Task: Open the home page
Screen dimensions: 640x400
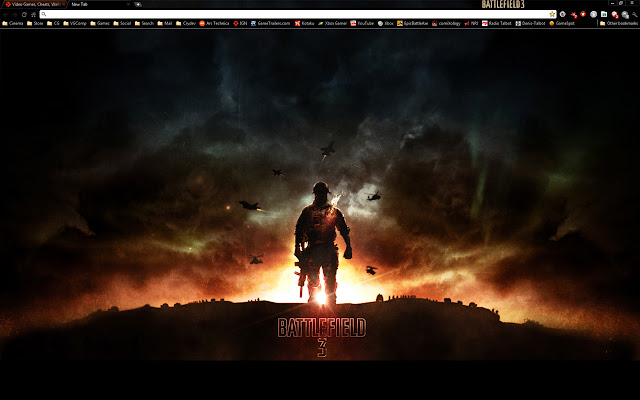Action: pyautogui.click(x=33, y=14)
